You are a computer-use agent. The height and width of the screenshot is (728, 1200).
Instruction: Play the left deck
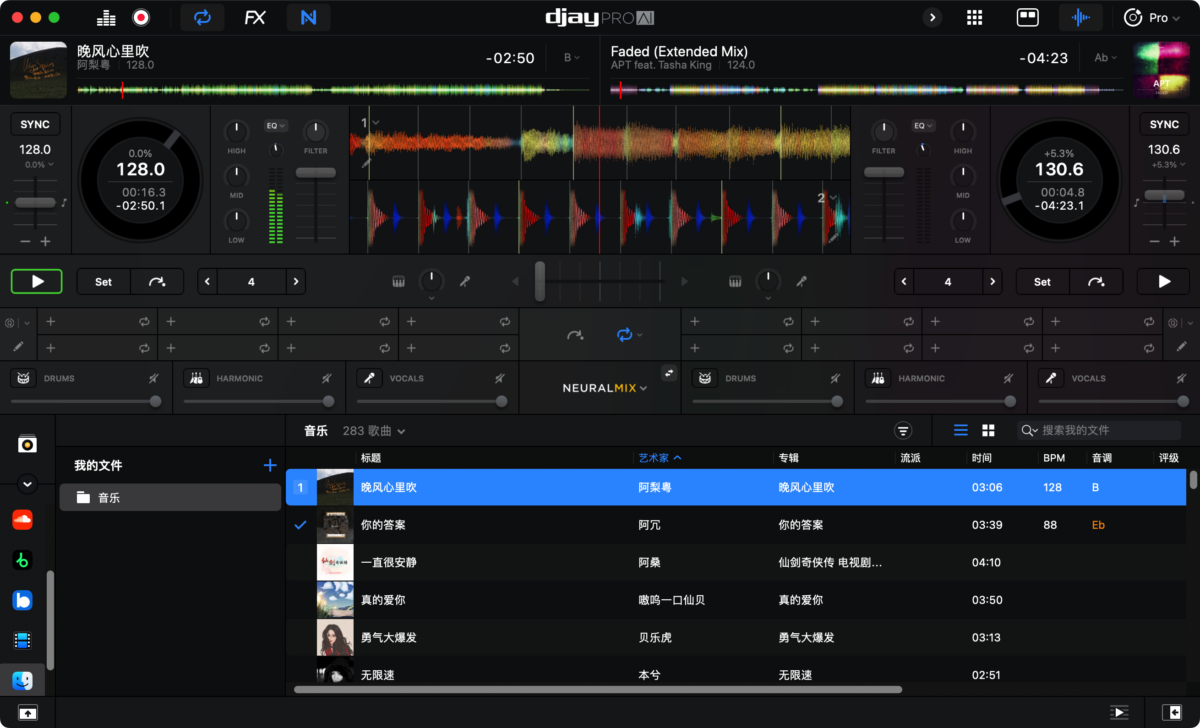pyautogui.click(x=37, y=282)
